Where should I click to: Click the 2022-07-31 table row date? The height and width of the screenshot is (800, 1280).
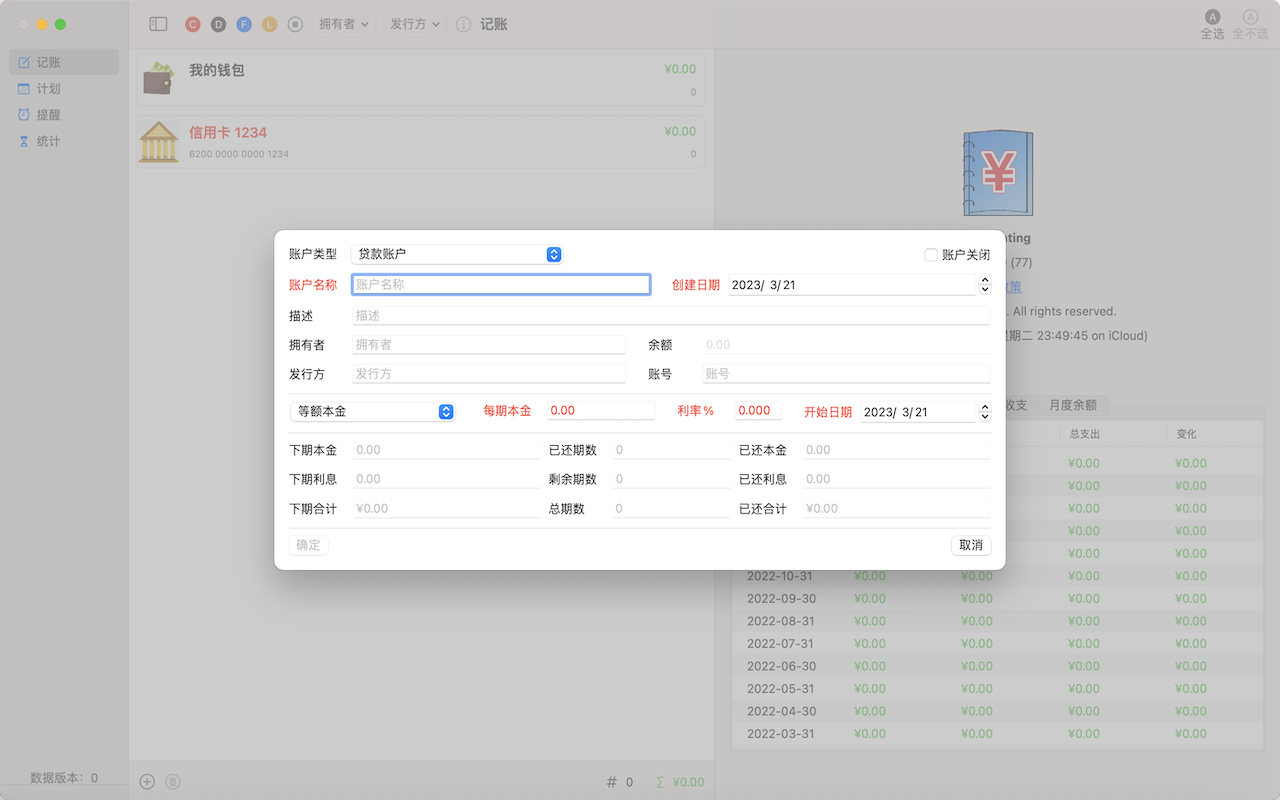click(781, 644)
